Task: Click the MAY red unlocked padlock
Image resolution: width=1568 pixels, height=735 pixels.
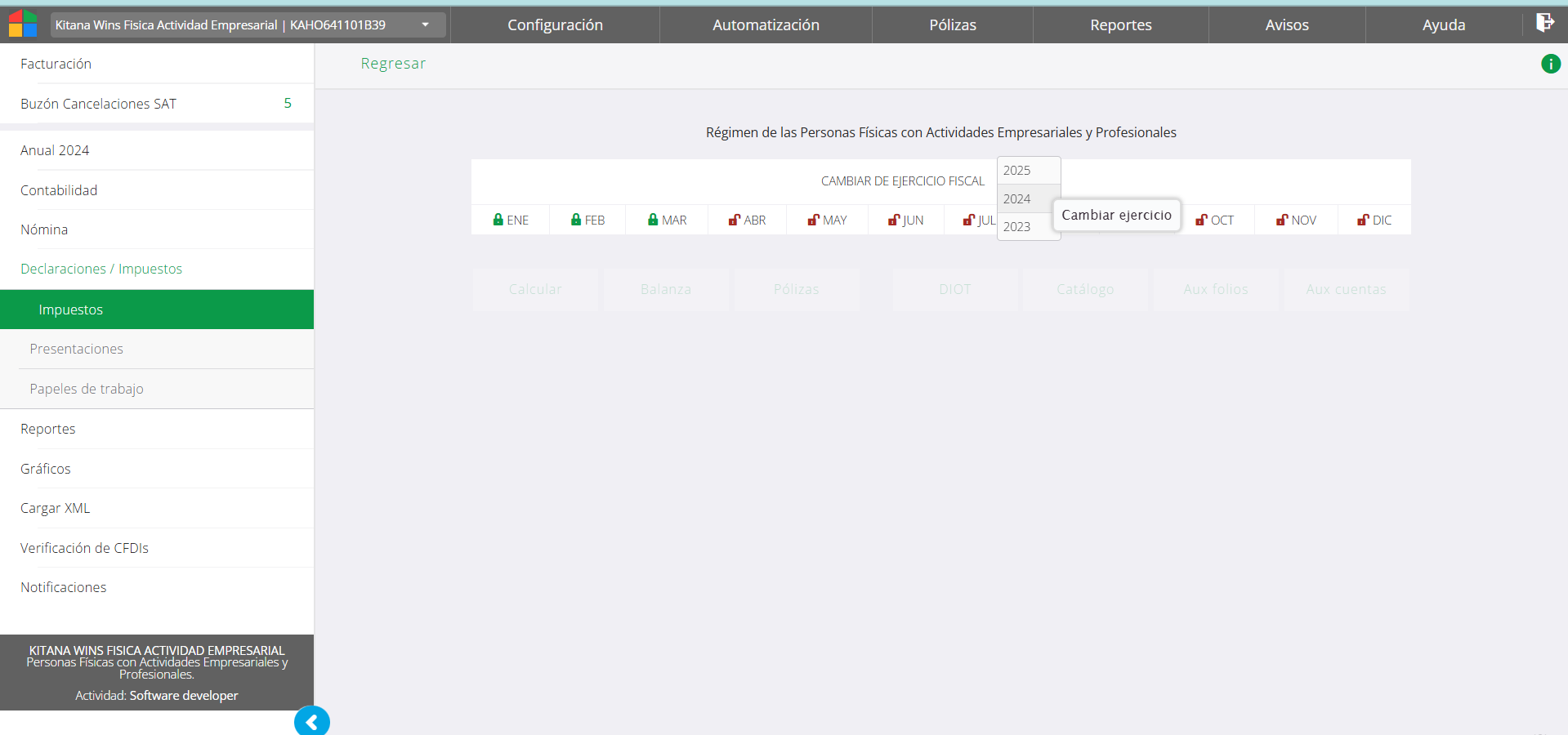Action: click(813, 220)
